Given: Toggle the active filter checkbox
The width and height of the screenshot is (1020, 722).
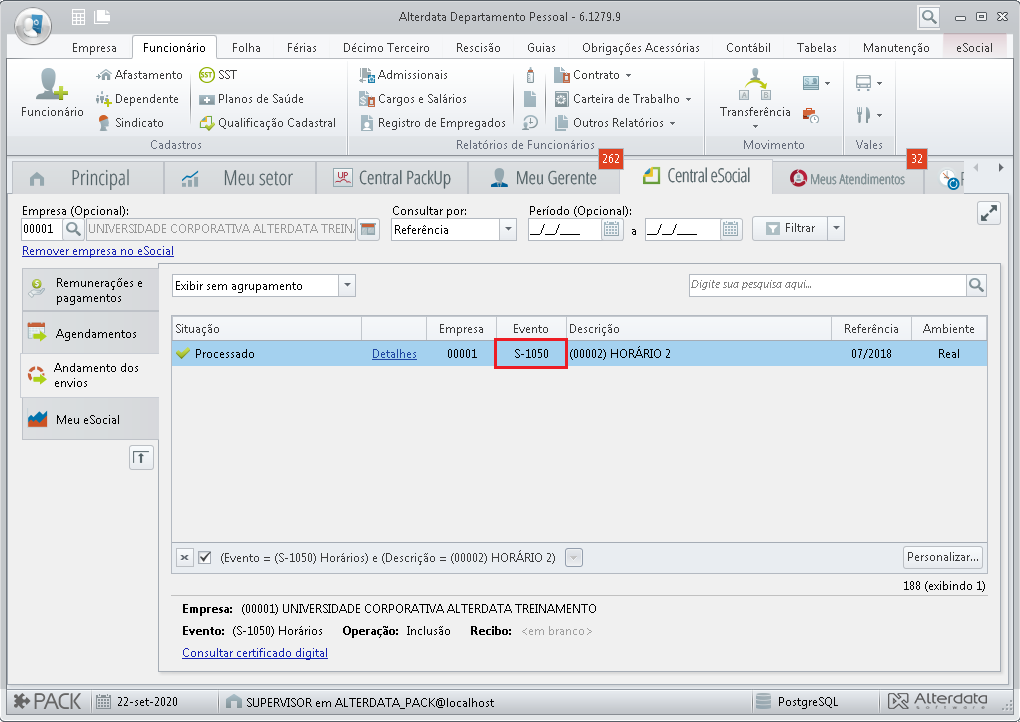Looking at the screenshot, I should 205,557.
